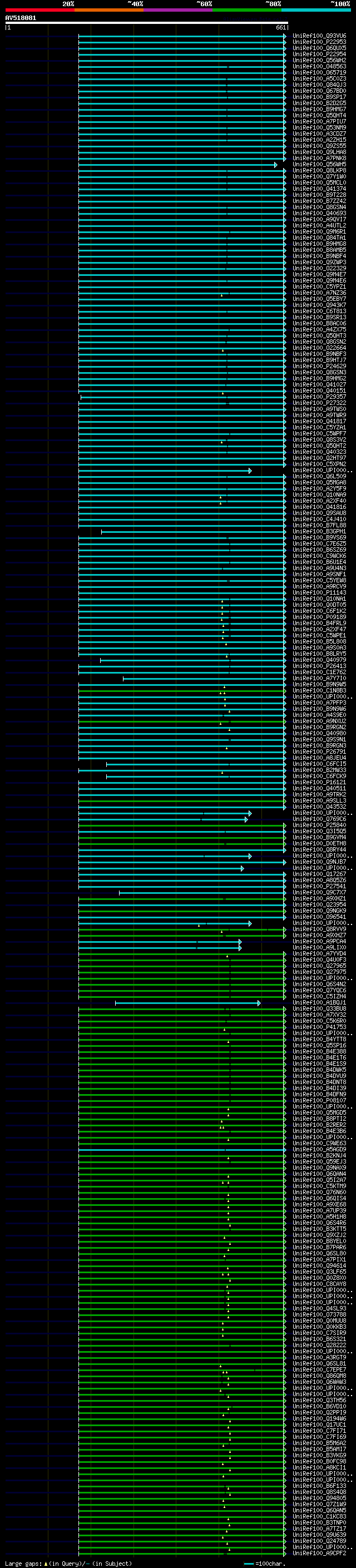Image resolution: width=356 pixels, height=1568 pixels.
Task: Select the UniRef100_A9SLL3 label
Action: click(x=319, y=800)
